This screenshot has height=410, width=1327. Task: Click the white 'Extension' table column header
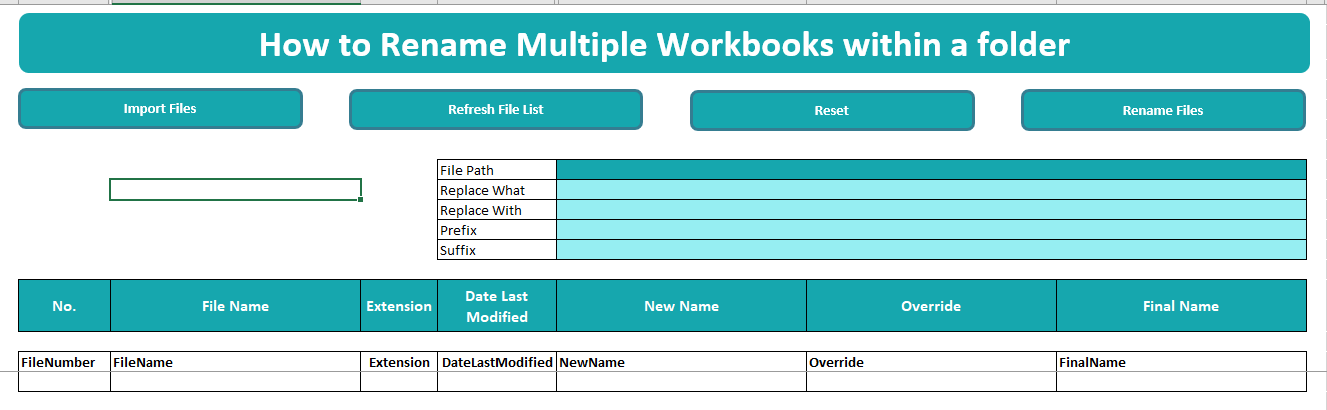399,362
